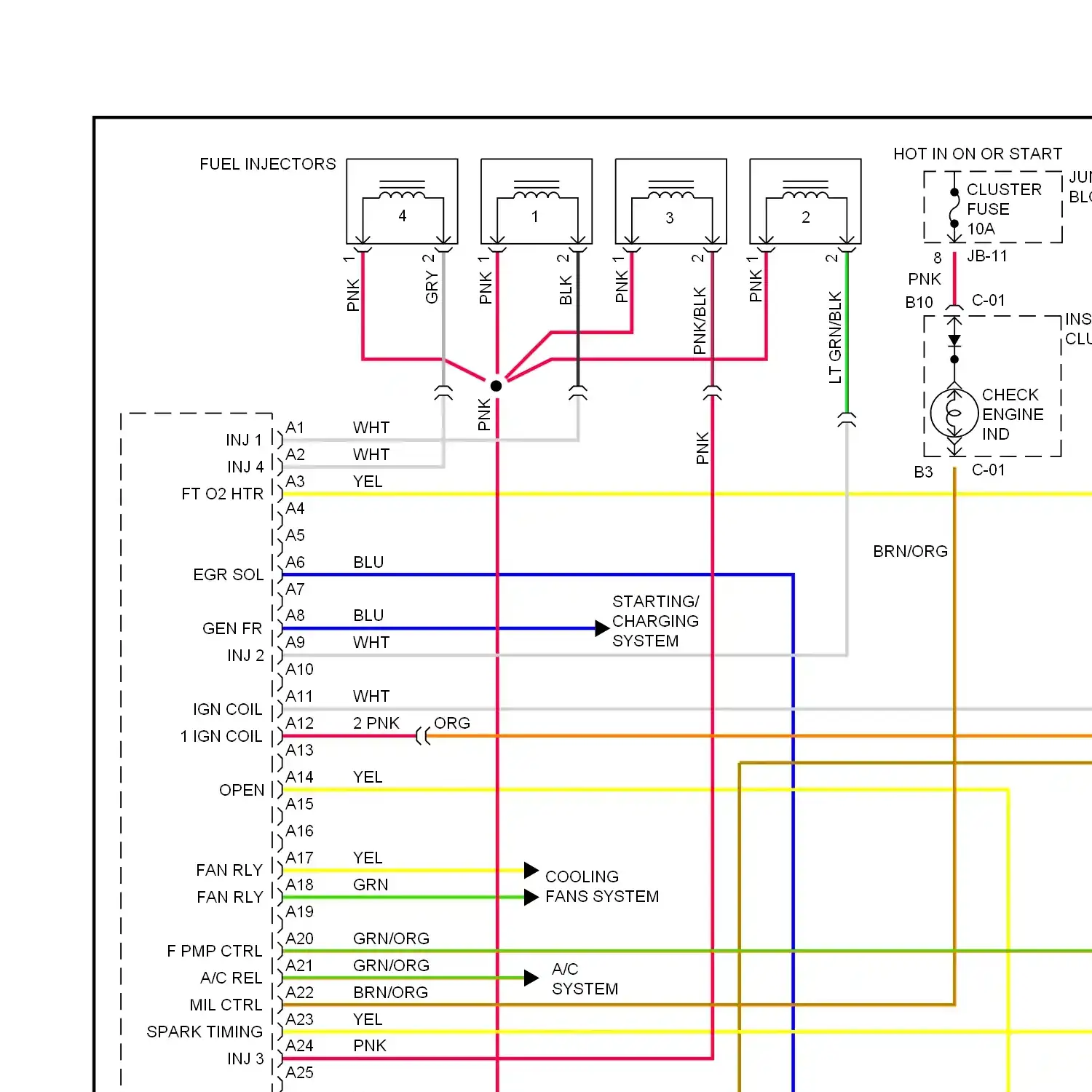Click the STARTING/ CHARGING SYSTEM text
The image size is (1092, 1092).
tap(655, 621)
